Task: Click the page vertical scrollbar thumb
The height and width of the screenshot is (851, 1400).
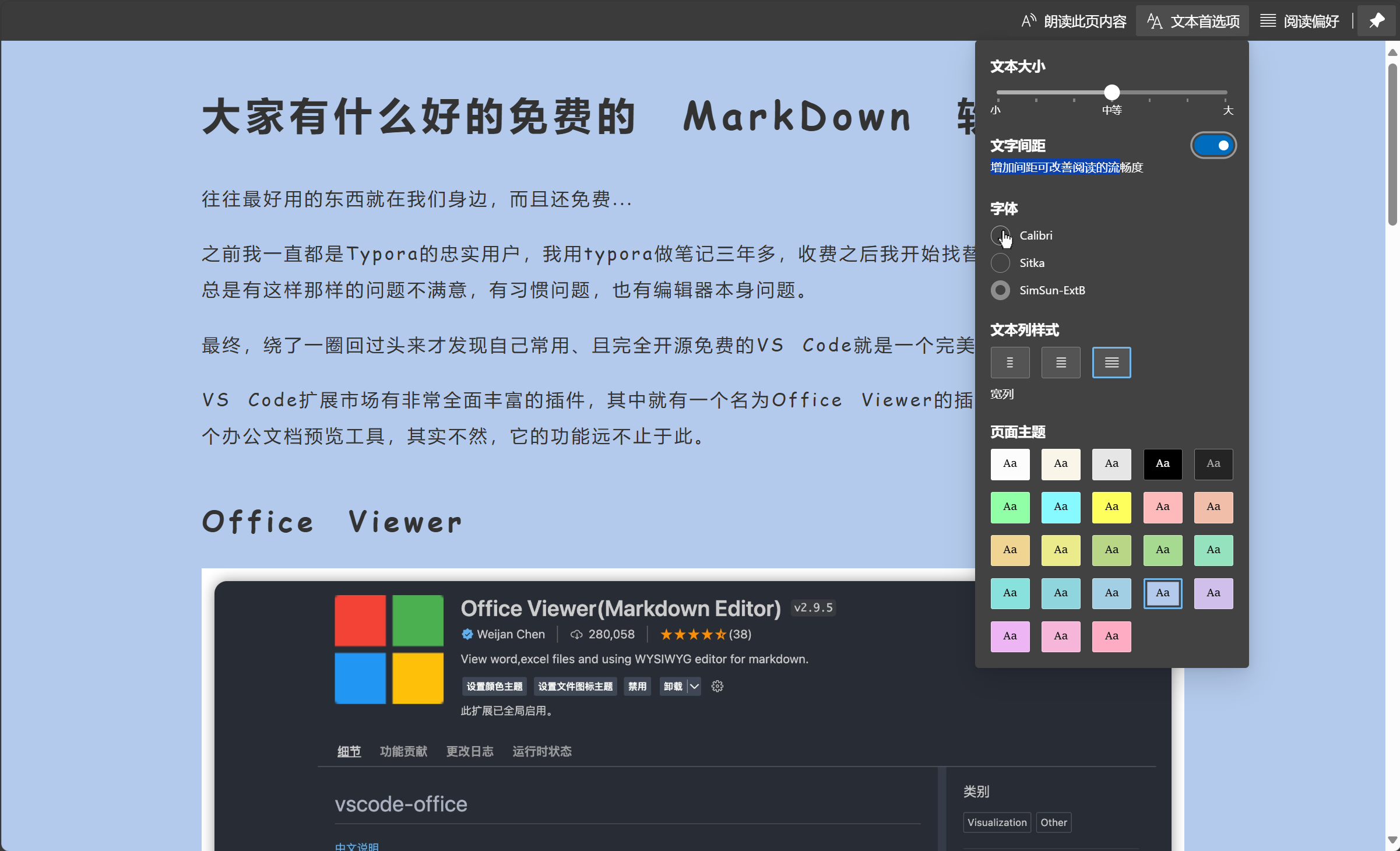Action: pos(1392,143)
